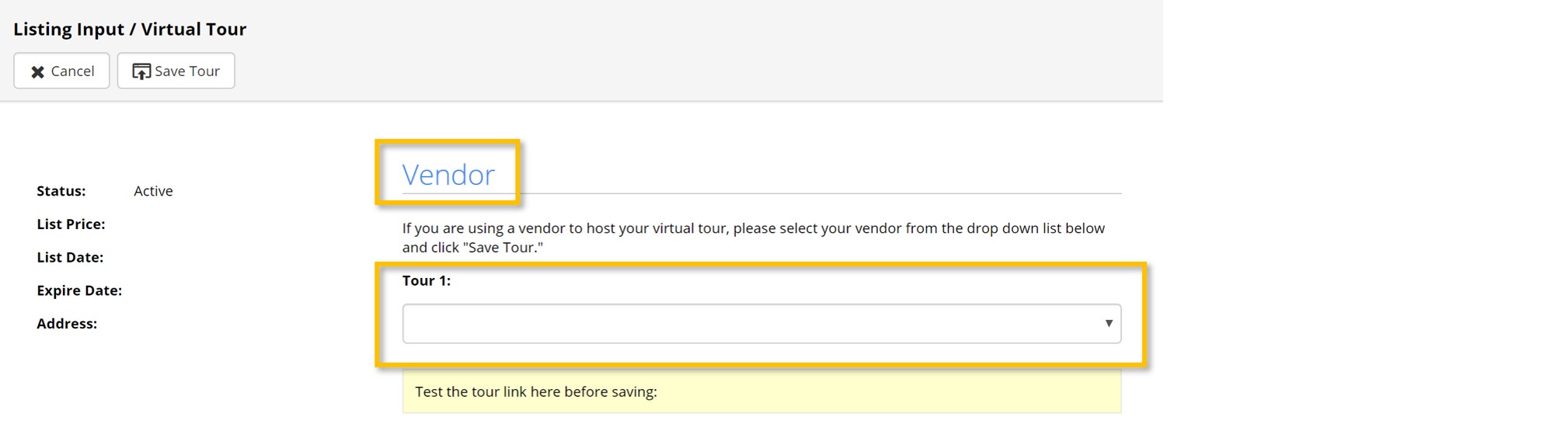
Task: Click the "Listing Input / Virtual Tour" title
Action: tap(130, 30)
